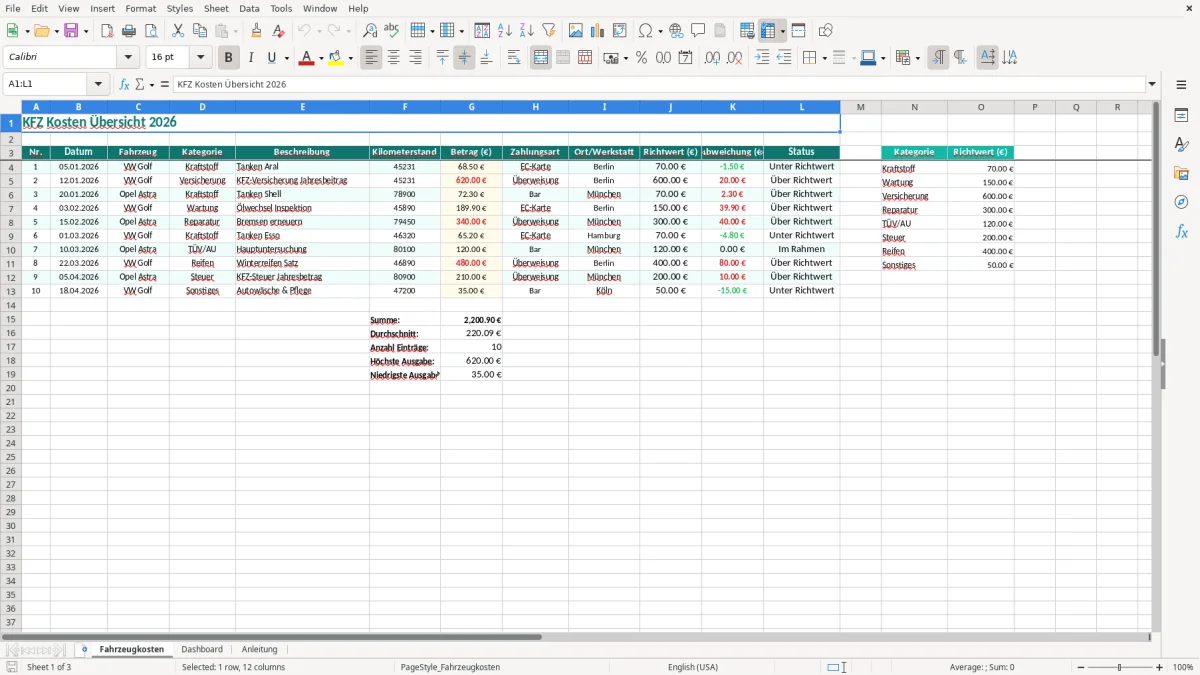
Task: Click the Increase Indent icon
Action: (x=762, y=58)
